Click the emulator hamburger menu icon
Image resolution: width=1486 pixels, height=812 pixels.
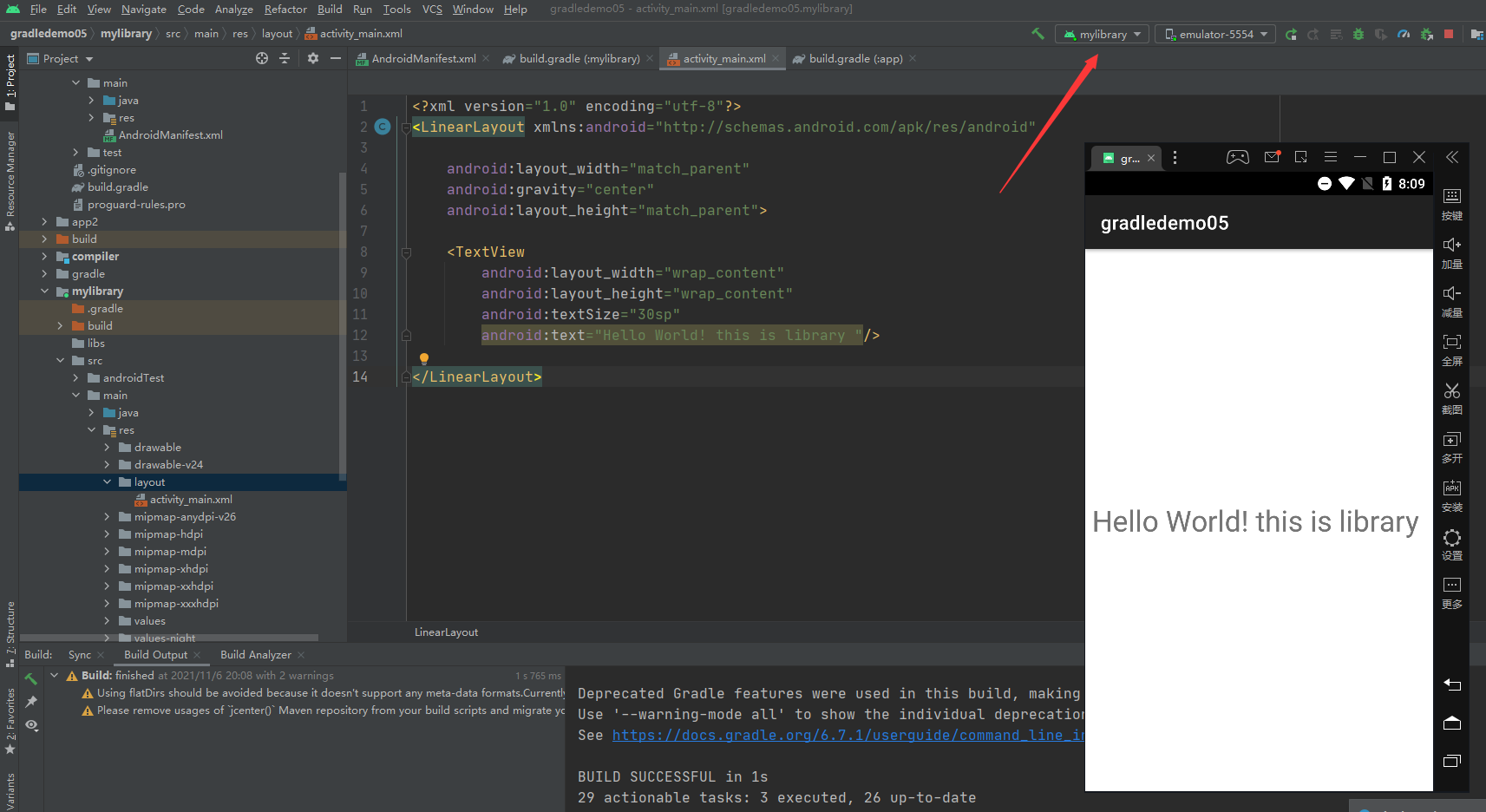point(1330,157)
